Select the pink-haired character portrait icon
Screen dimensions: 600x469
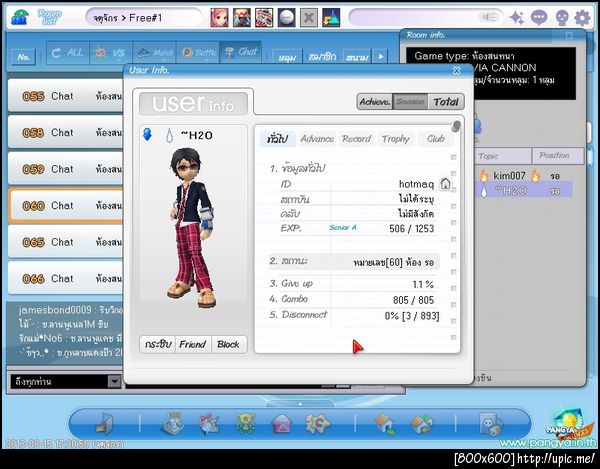click(x=219, y=18)
